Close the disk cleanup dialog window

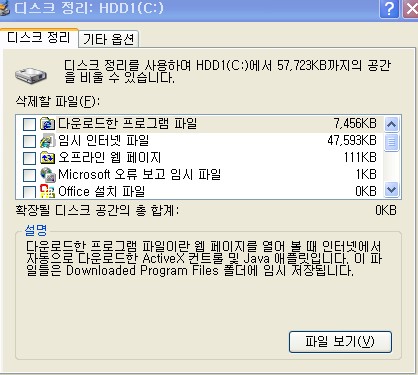[411, 9]
